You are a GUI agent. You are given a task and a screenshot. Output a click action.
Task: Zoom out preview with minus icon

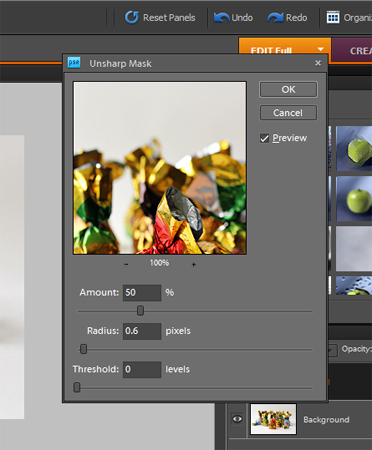(x=126, y=264)
